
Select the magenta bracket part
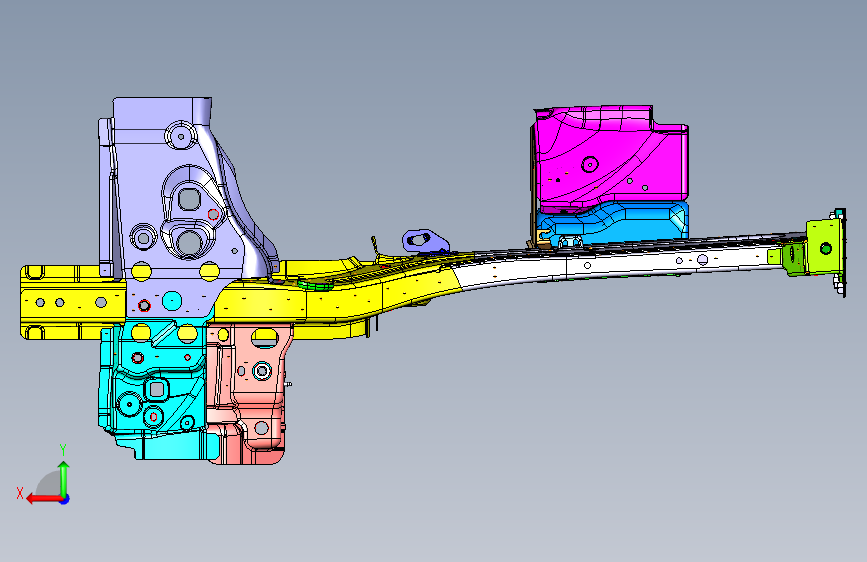(611, 158)
